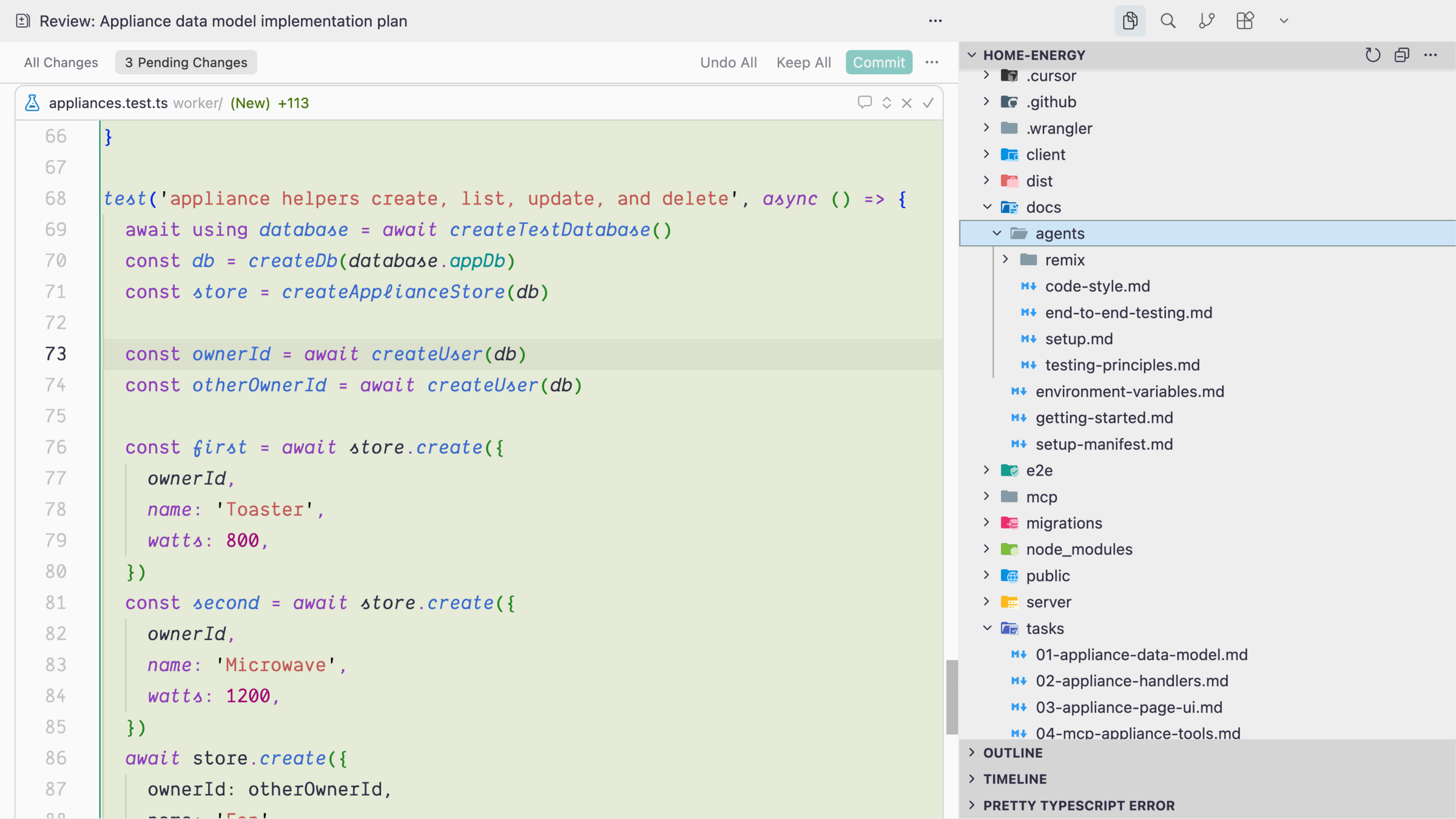The width and height of the screenshot is (1456, 819).
Task: Switch to All Changes tab
Action: point(61,62)
